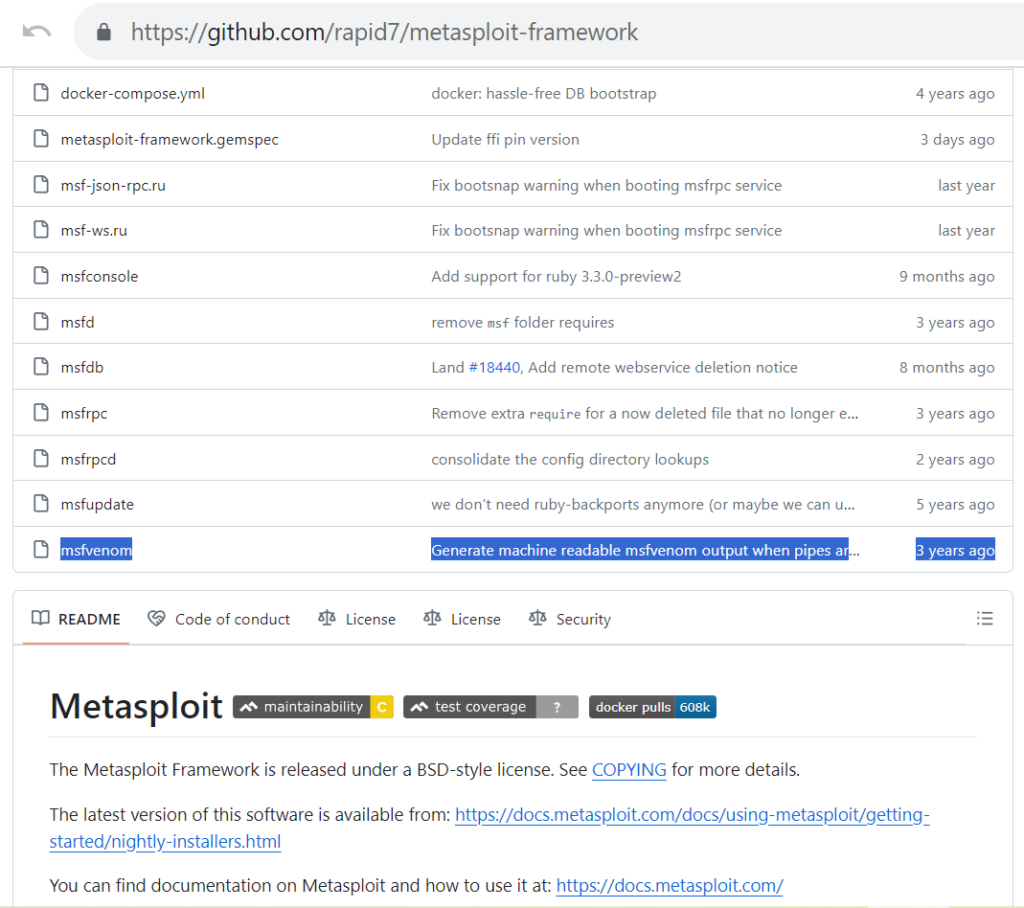This screenshot has width=1024, height=908.
Task: Open commit 'Remove extra require for a now deleted file'
Action: click(645, 413)
